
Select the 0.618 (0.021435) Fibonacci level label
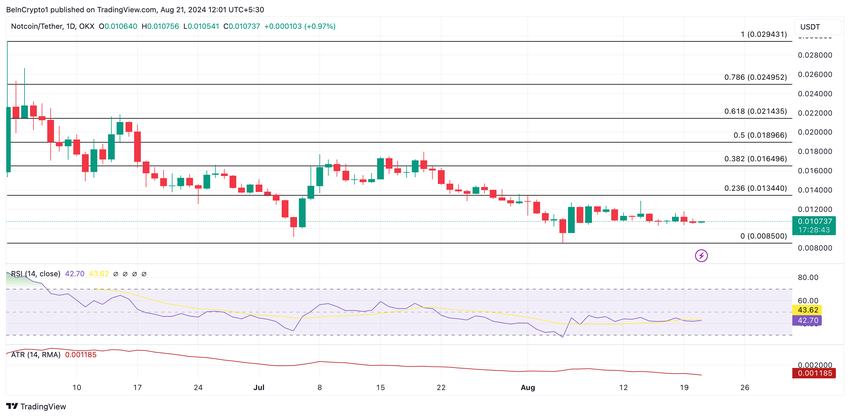(755, 111)
